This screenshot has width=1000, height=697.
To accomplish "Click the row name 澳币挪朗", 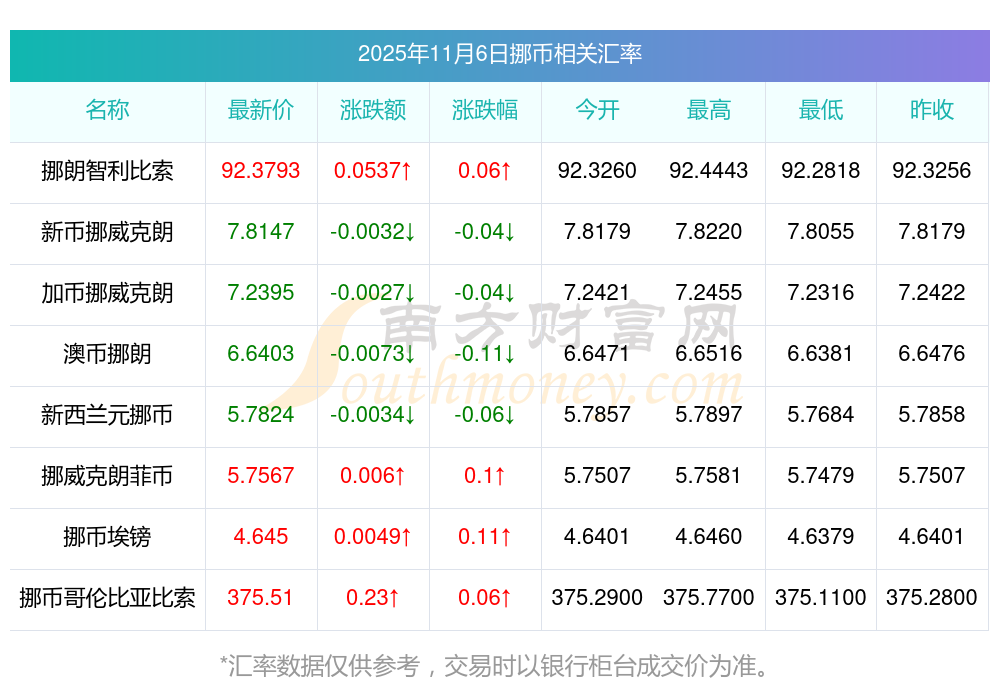I will pos(107,353).
